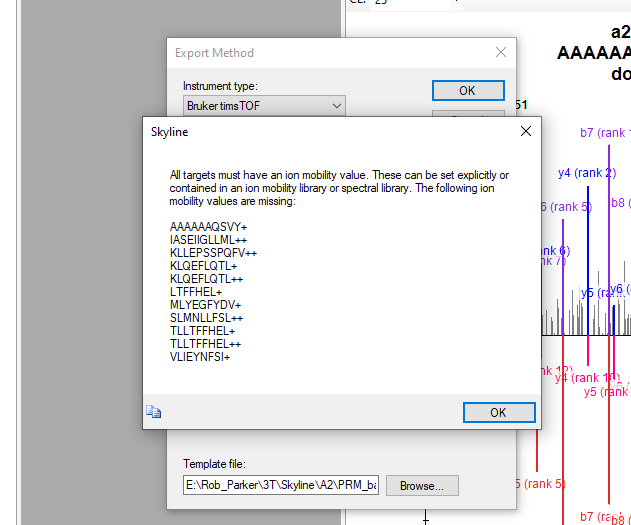Click the red (rank 5) label near Browse

point(539,484)
